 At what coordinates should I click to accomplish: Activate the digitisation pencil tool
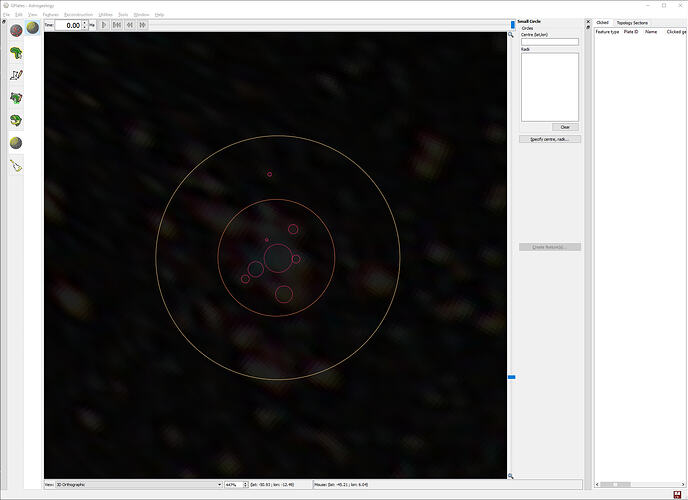click(x=16, y=75)
